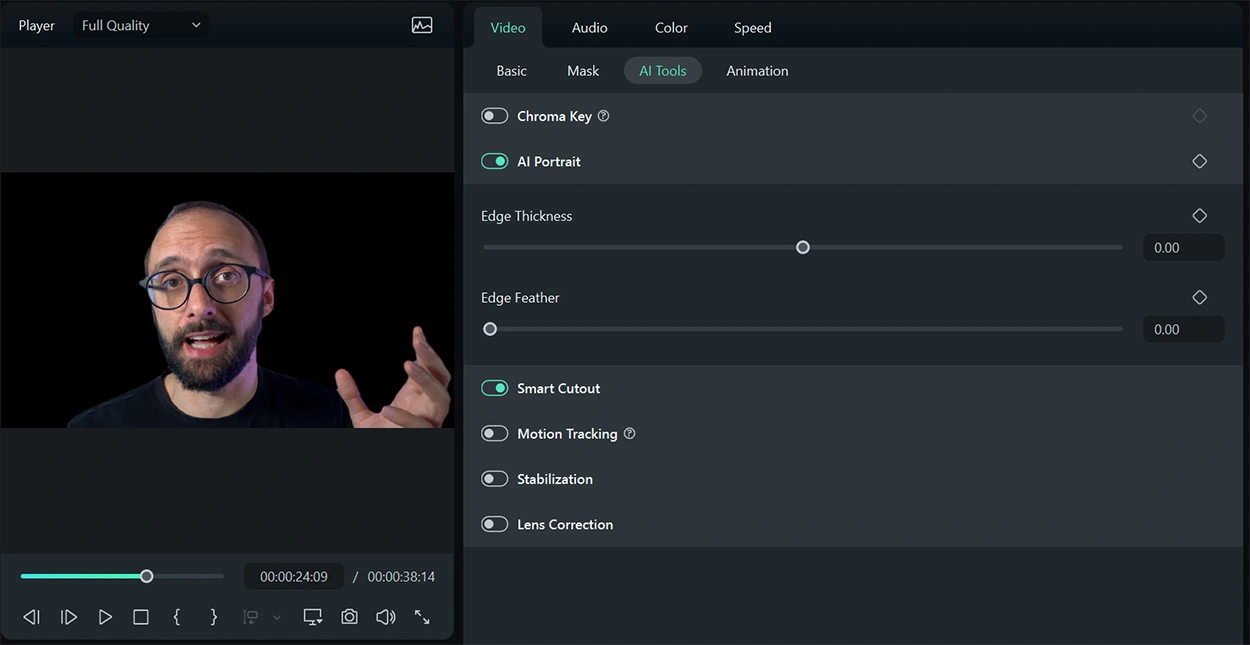Select the Basic sub-tab
Image resolution: width=1250 pixels, height=645 pixels.
pyautogui.click(x=511, y=71)
